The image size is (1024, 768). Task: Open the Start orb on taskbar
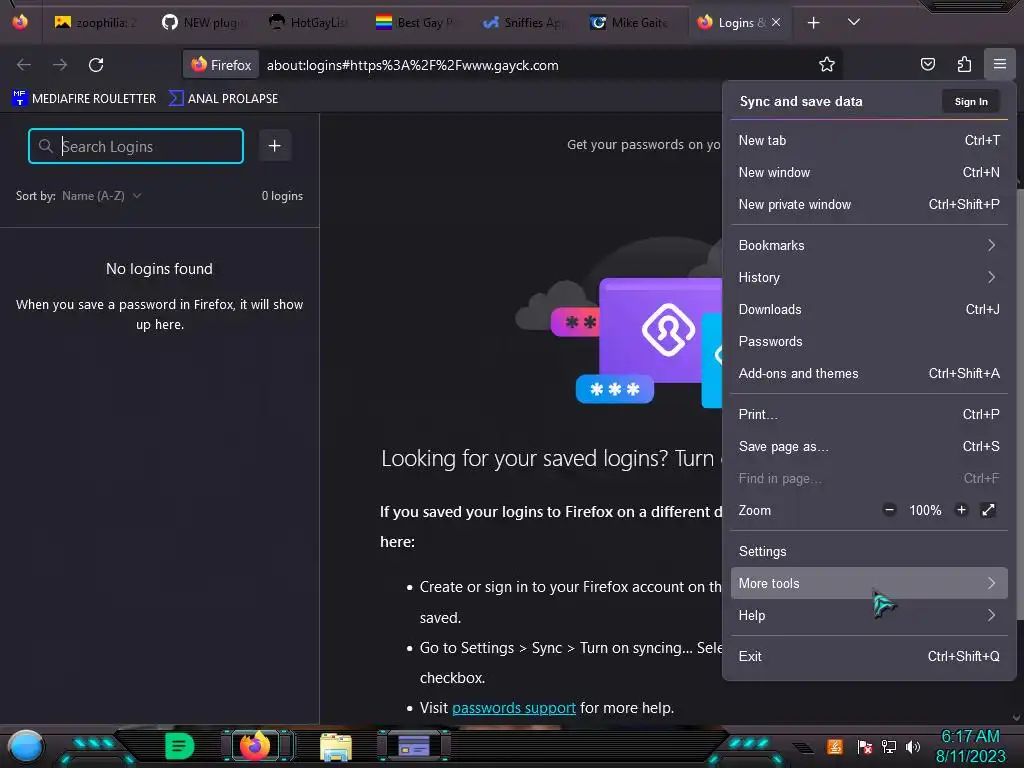coord(25,746)
